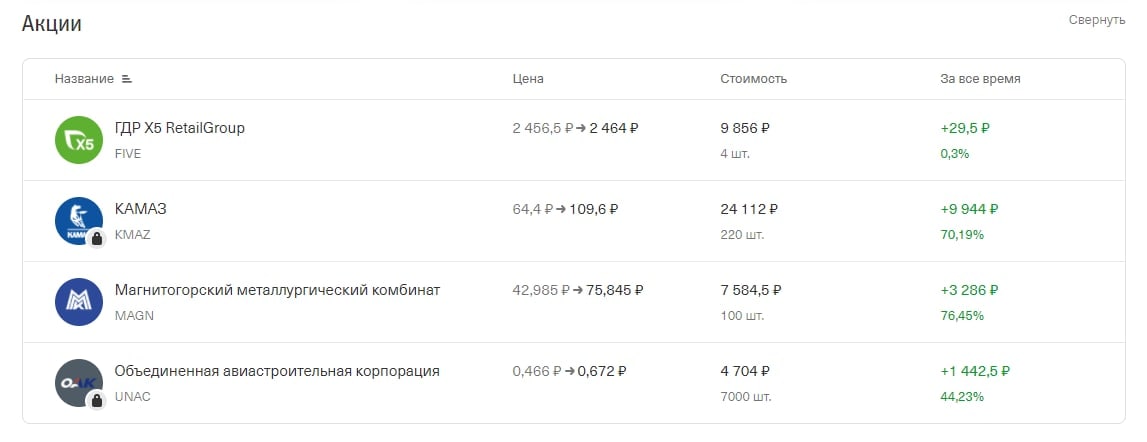Image resolution: width=1147 pixels, height=442 pixels.
Task: Click the Стоимость column header
Action: [x=753, y=79]
